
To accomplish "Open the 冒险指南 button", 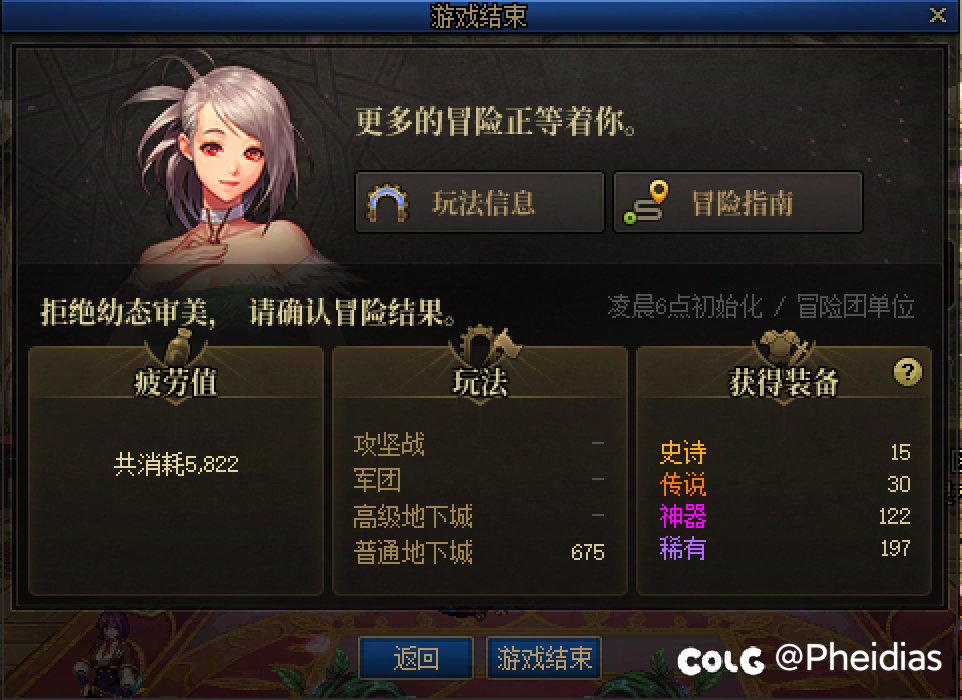I will coord(738,202).
